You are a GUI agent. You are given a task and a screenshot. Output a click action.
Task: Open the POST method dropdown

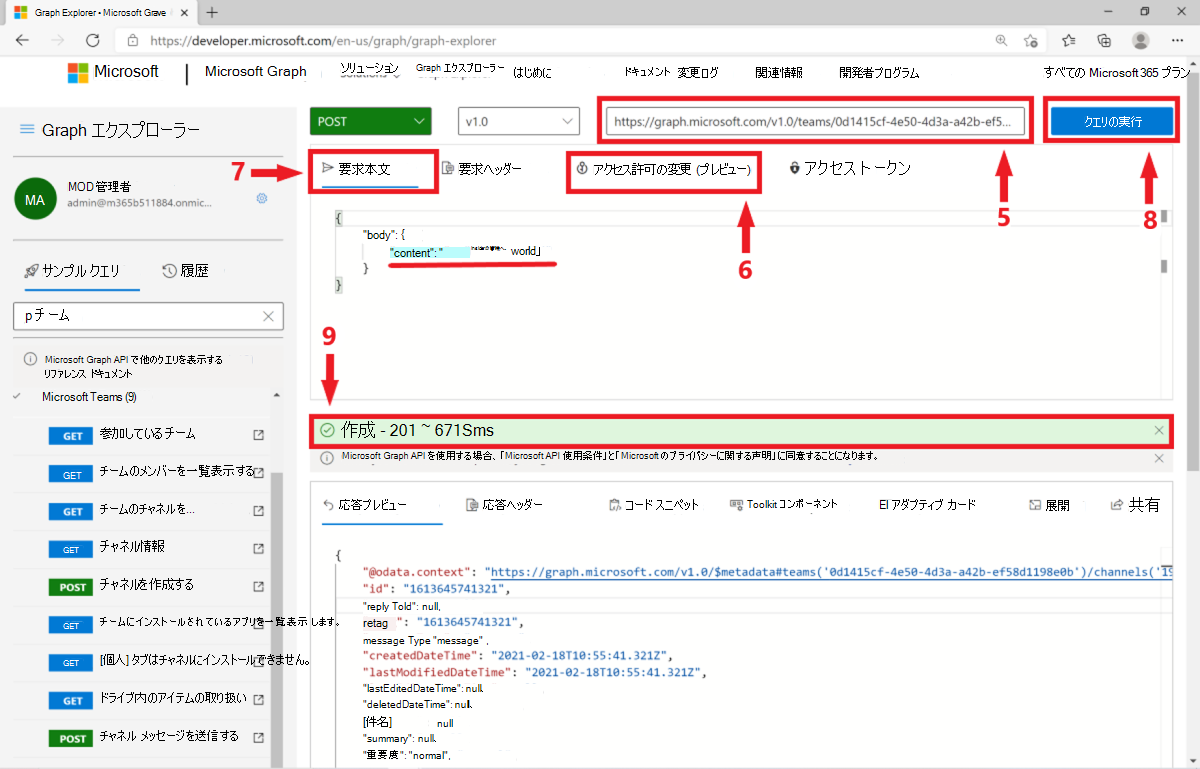370,120
